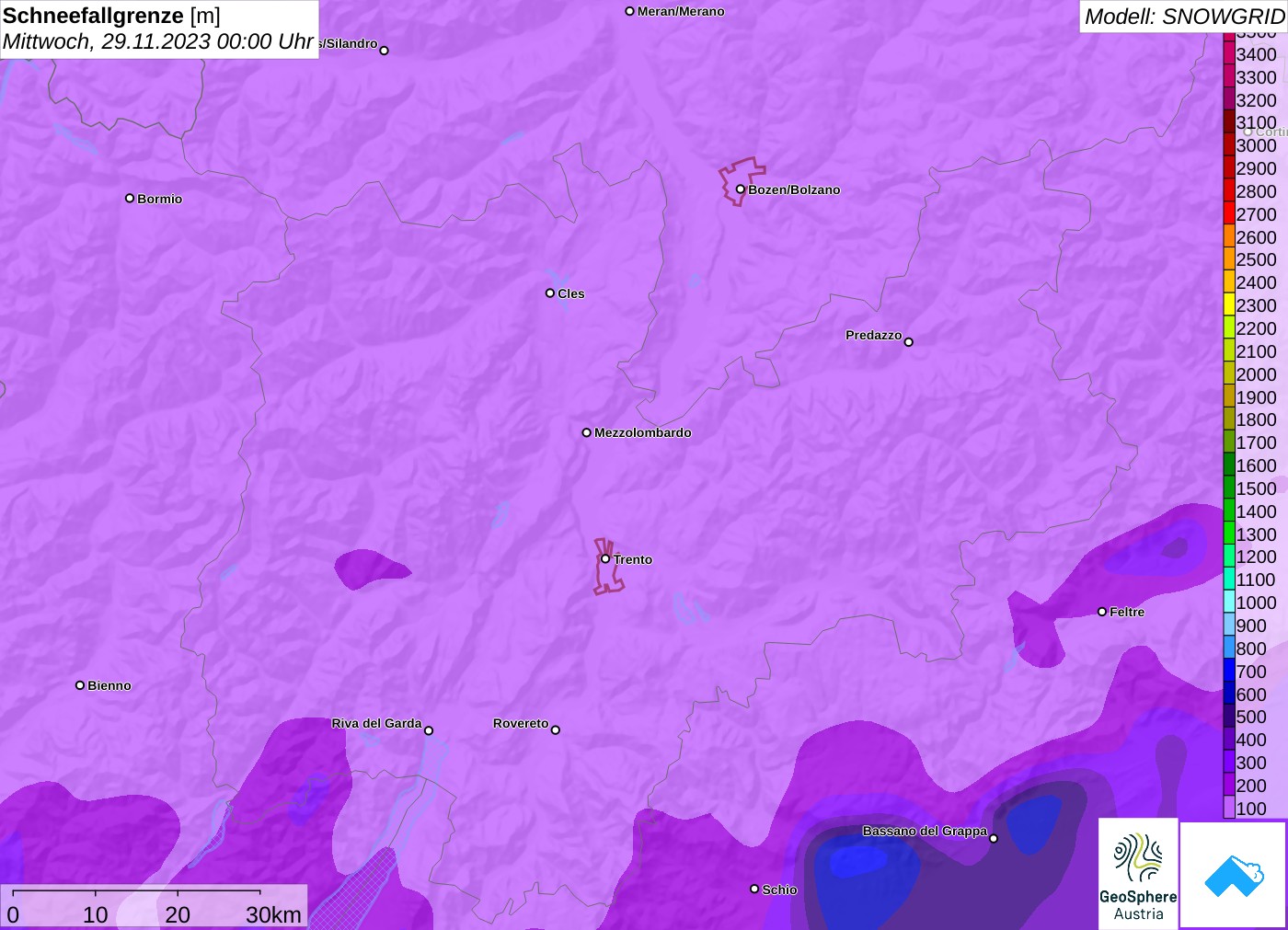Click the "Schneefallgrenze [m]" title text
The image size is (1288, 930).
point(111,16)
